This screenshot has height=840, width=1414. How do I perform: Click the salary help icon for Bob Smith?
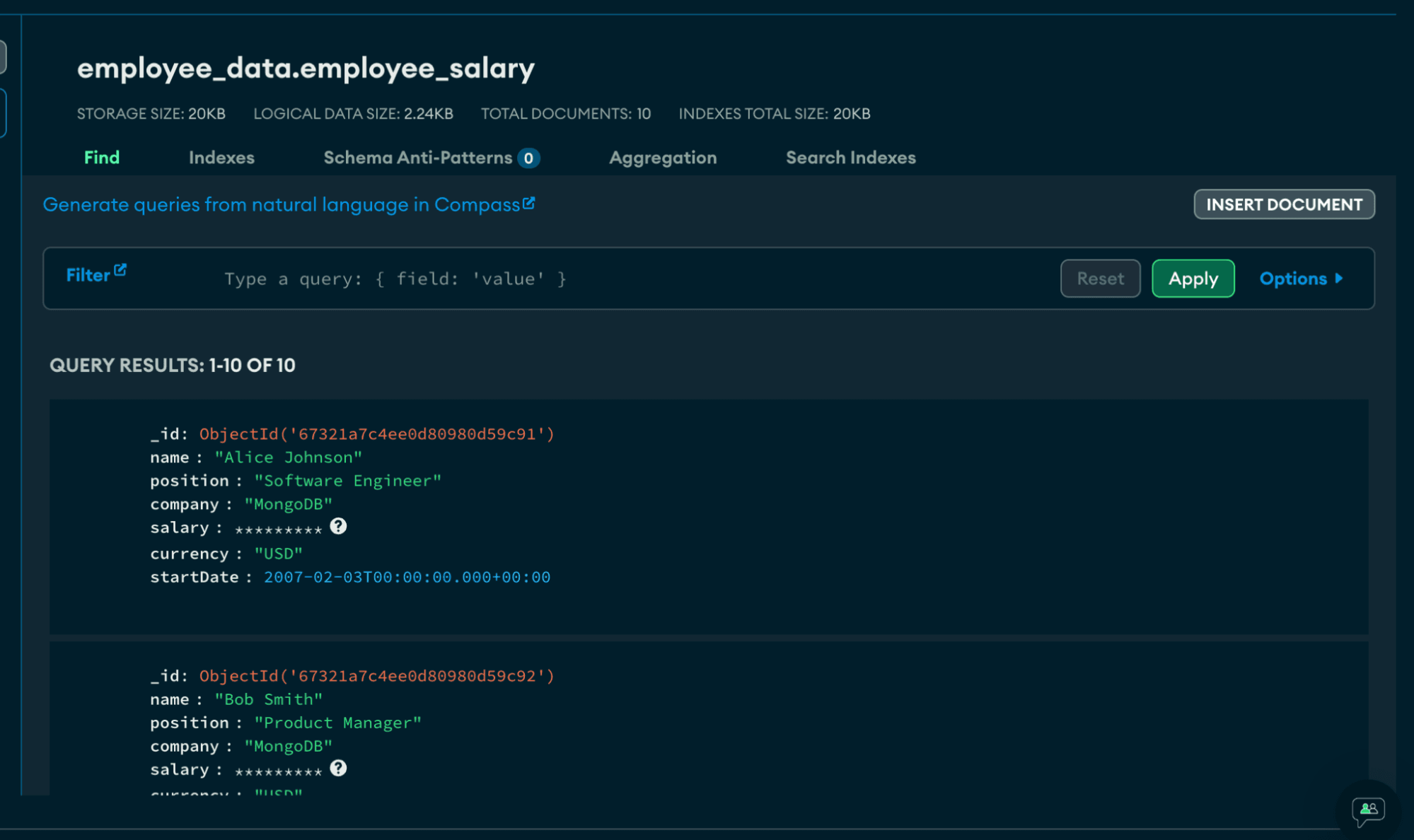[x=338, y=768]
